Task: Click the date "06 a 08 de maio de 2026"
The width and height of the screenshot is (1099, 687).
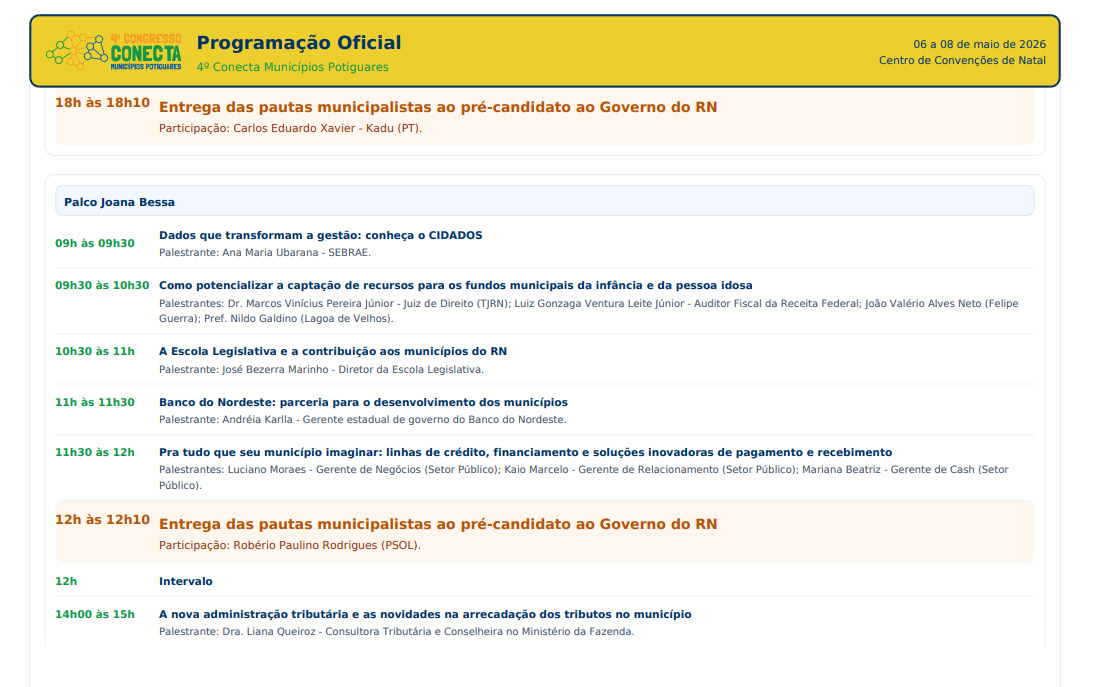Action: 979,44
